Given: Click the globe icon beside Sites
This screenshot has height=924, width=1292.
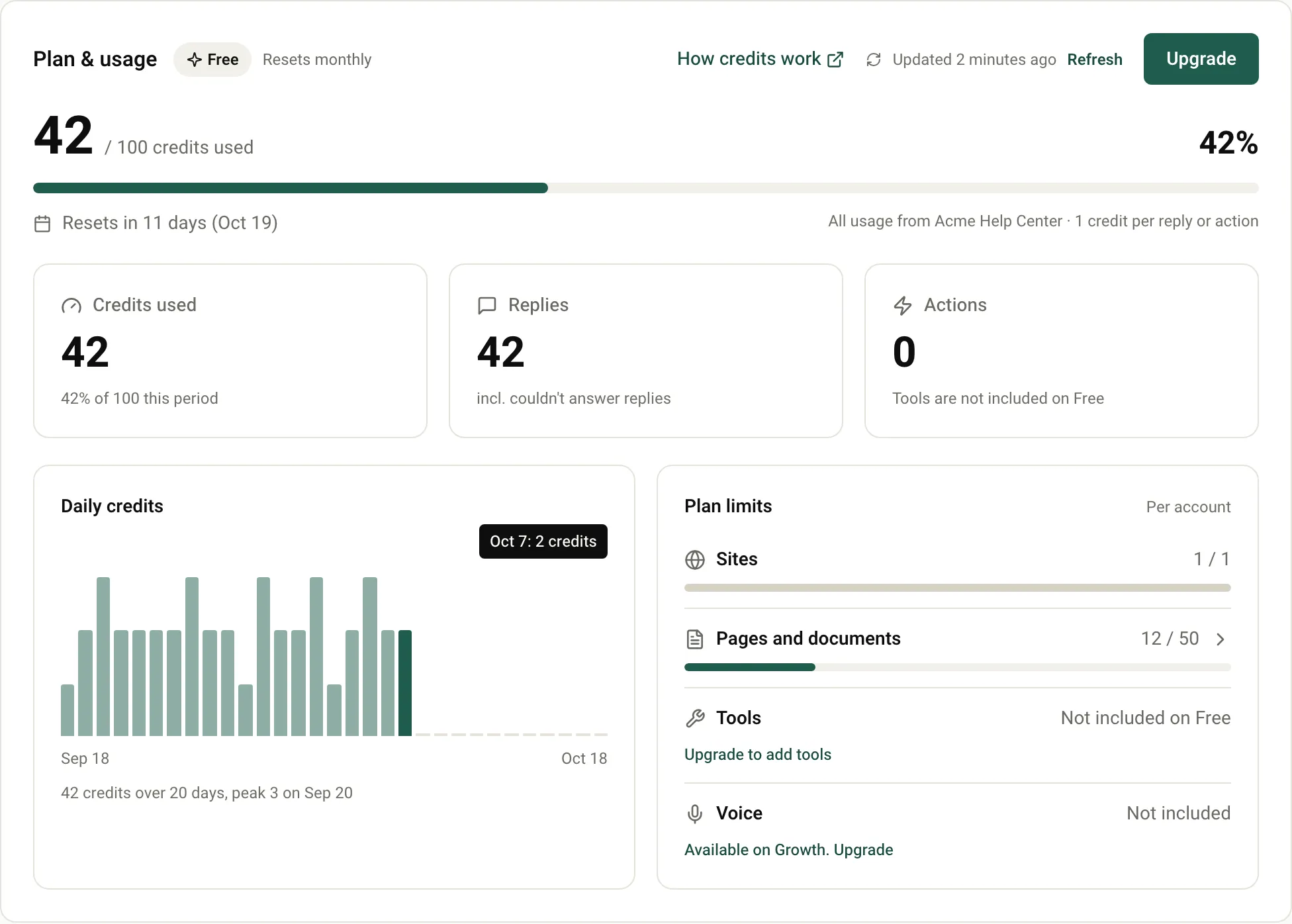Looking at the screenshot, I should pos(695,560).
